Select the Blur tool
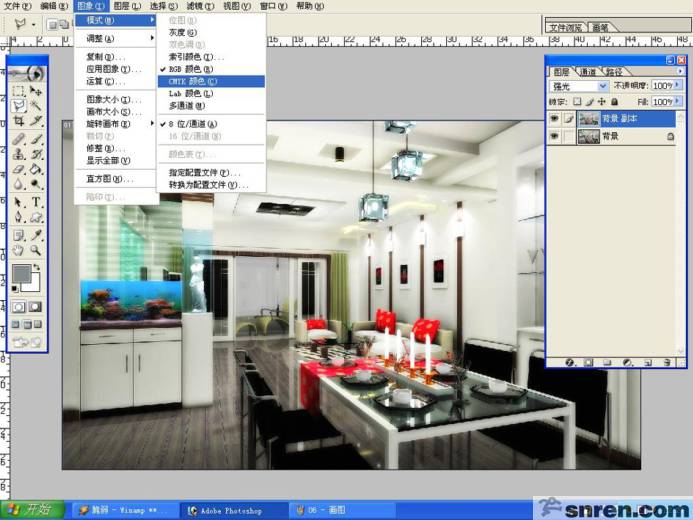 click(x=18, y=184)
